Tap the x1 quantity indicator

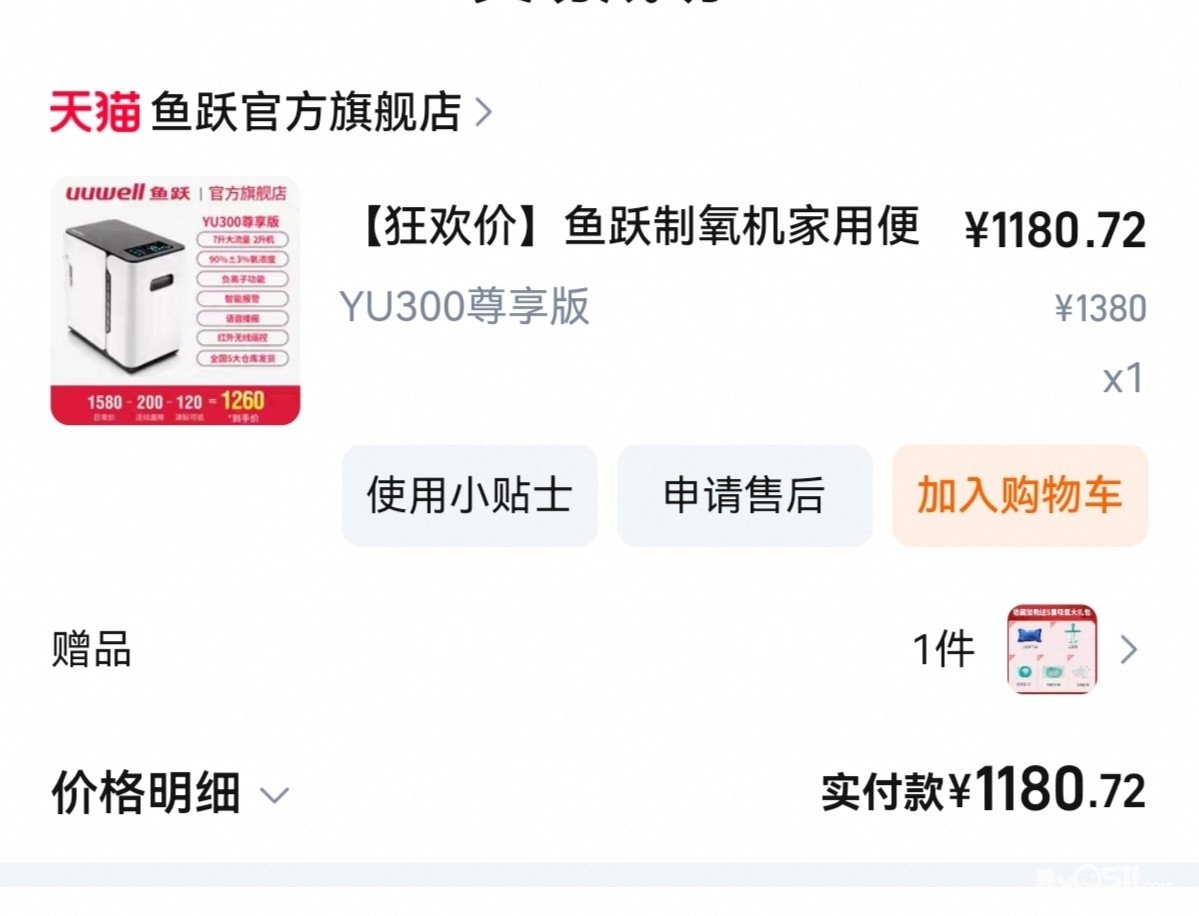(x=1123, y=378)
